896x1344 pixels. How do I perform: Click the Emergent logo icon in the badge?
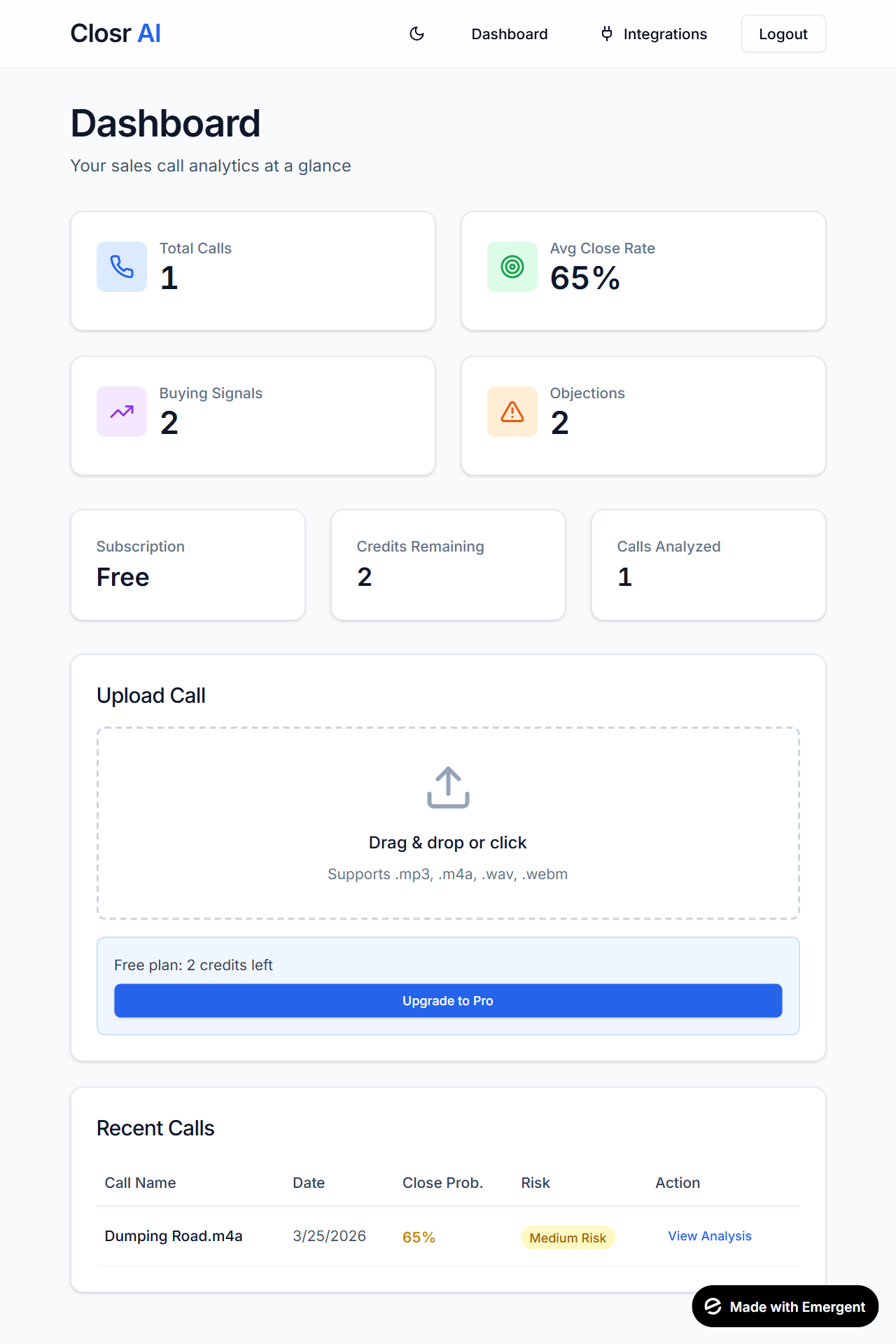(x=713, y=1306)
